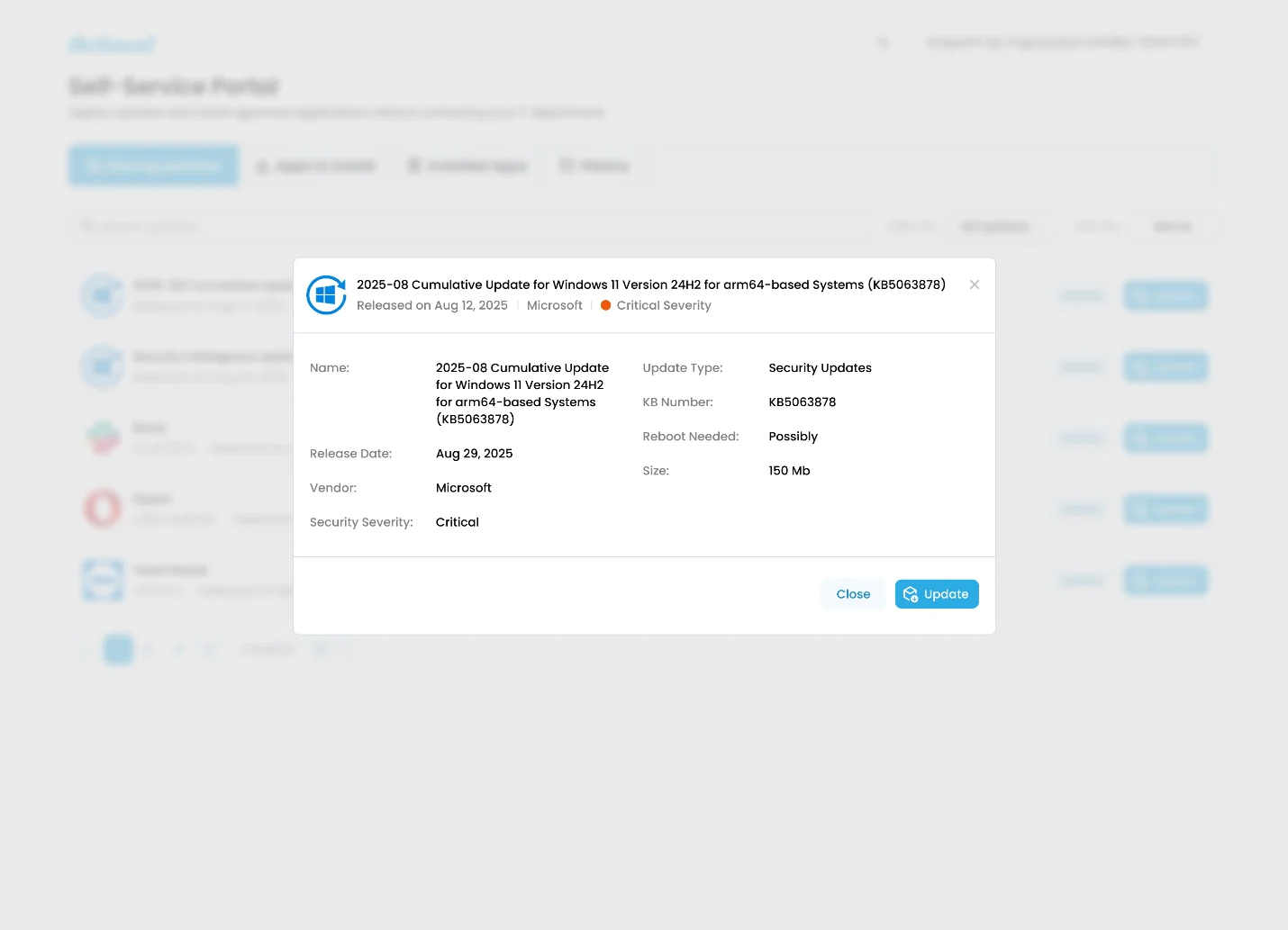
Task: Click the clock icon on the History tab
Action: click(567, 166)
